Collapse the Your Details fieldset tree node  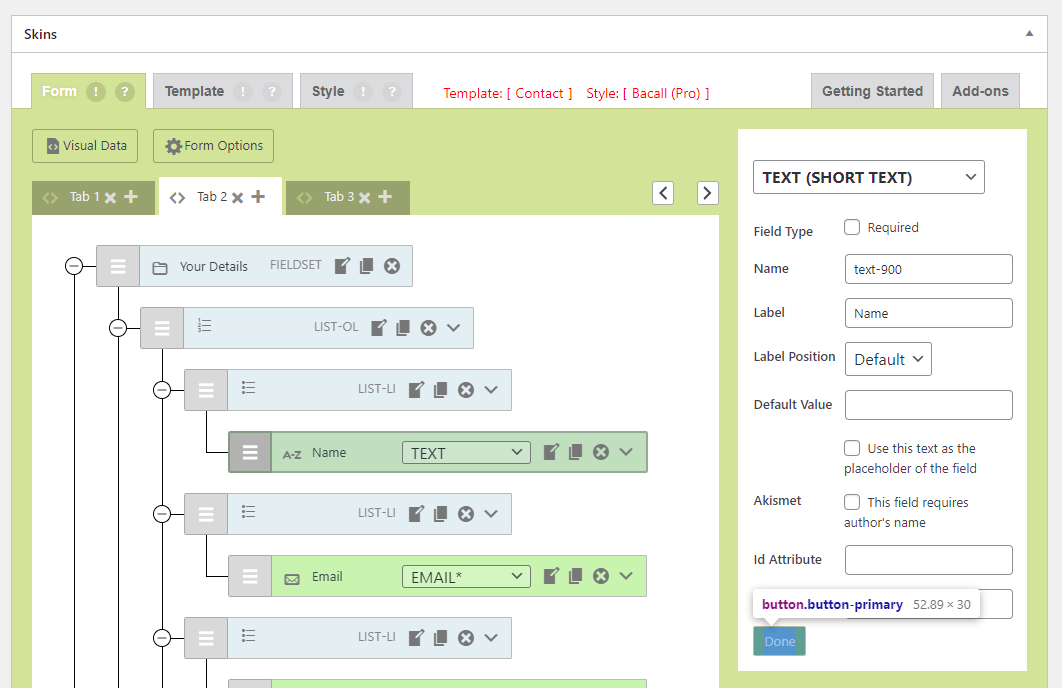coord(74,266)
